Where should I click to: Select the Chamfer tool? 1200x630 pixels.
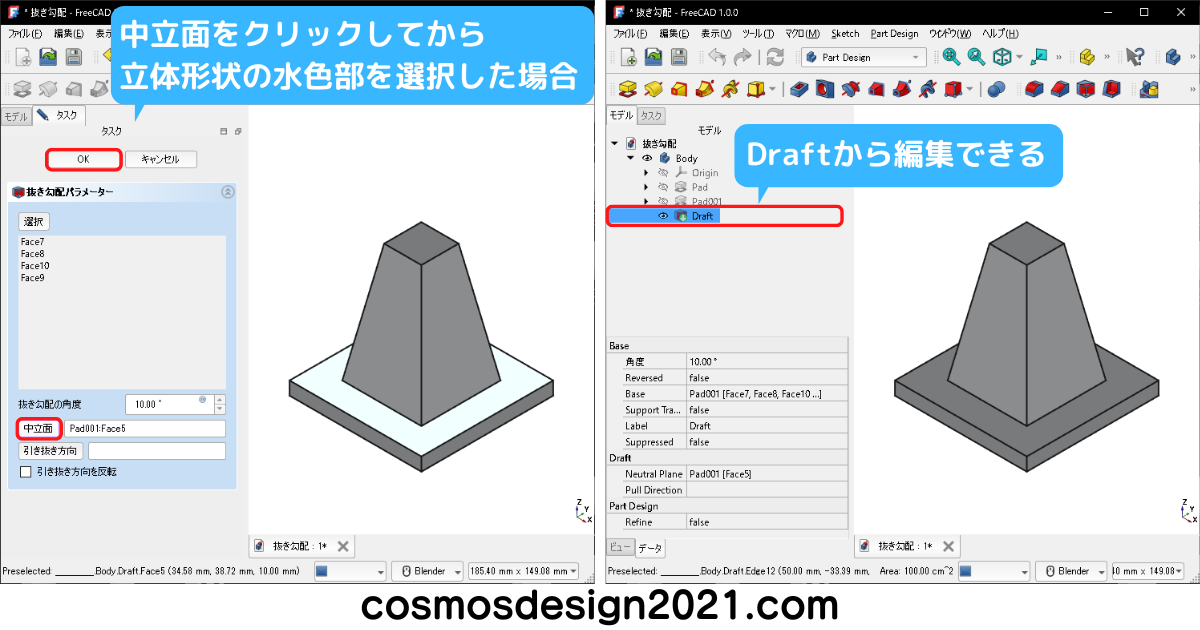pyautogui.click(x=1060, y=90)
